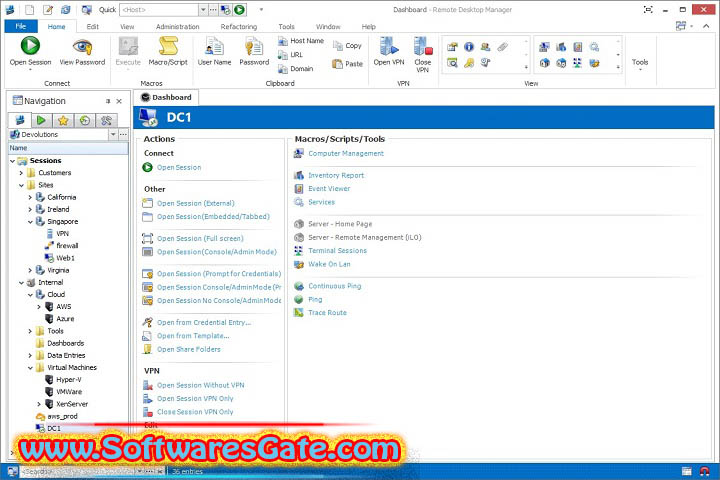The width and height of the screenshot is (720, 480).
Task: Collapse the Singapore site
Action: pos(30,222)
